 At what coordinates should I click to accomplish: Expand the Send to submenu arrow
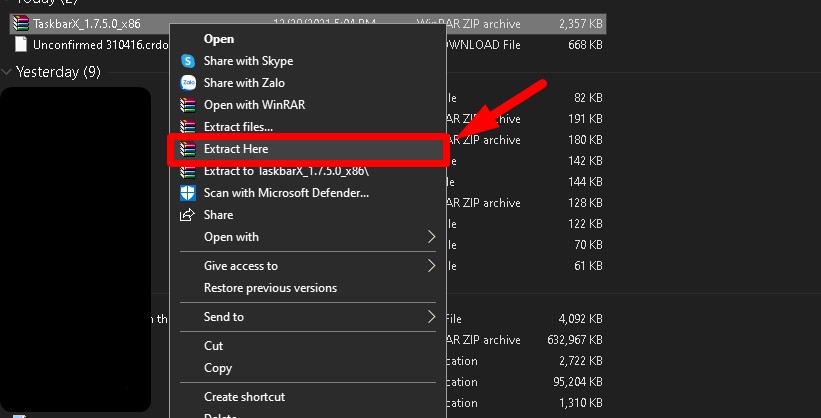pos(432,317)
